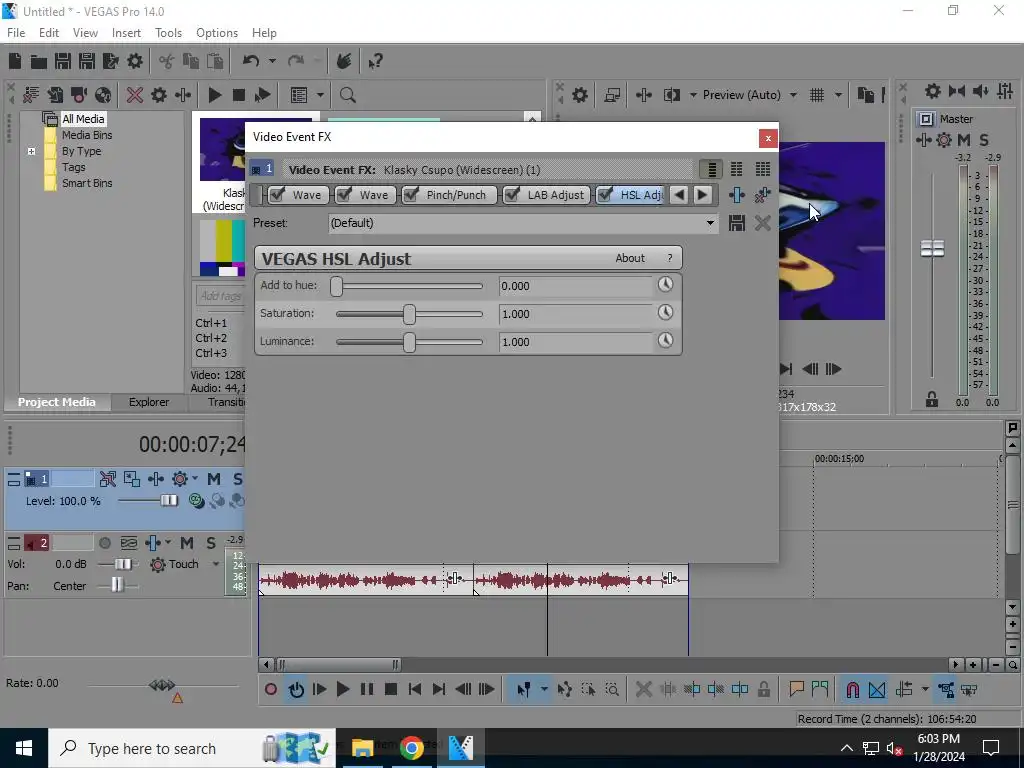
Task: Solo audio track 2 with S button
Action: 211,543
